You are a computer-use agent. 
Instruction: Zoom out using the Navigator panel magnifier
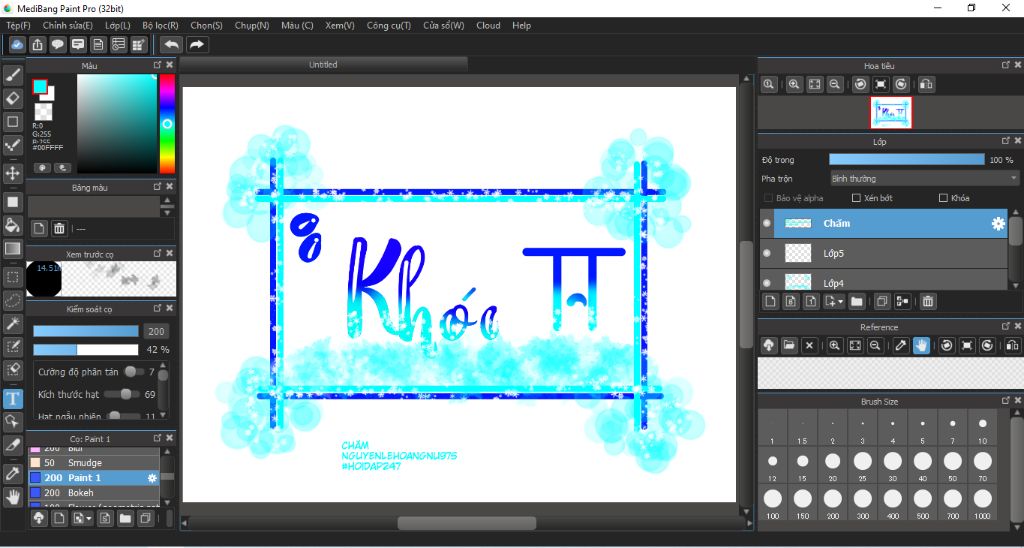tap(834, 84)
